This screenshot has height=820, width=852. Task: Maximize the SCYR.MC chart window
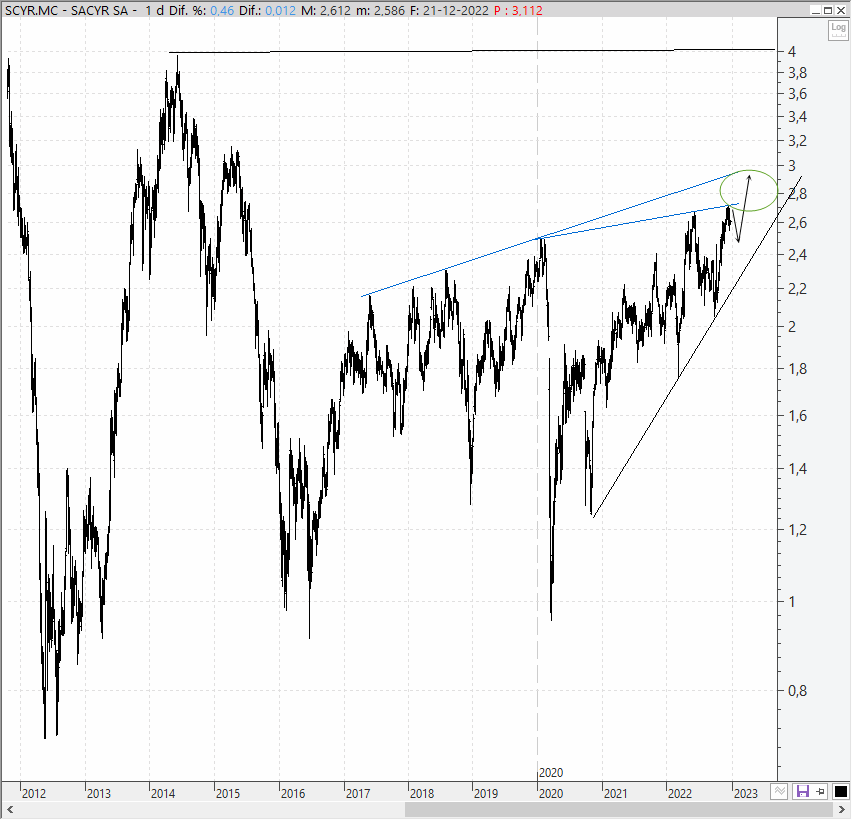click(828, 10)
